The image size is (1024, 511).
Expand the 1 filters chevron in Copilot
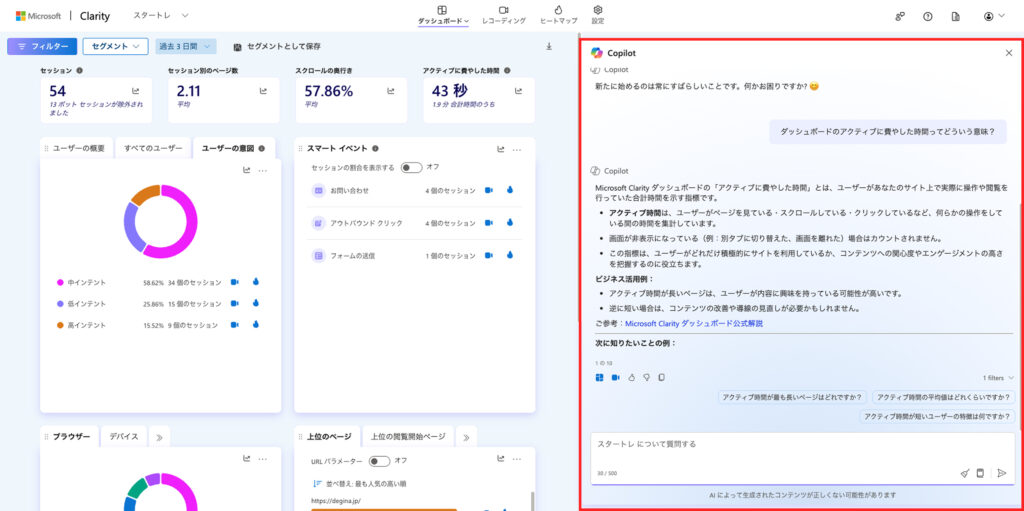click(x=1011, y=378)
